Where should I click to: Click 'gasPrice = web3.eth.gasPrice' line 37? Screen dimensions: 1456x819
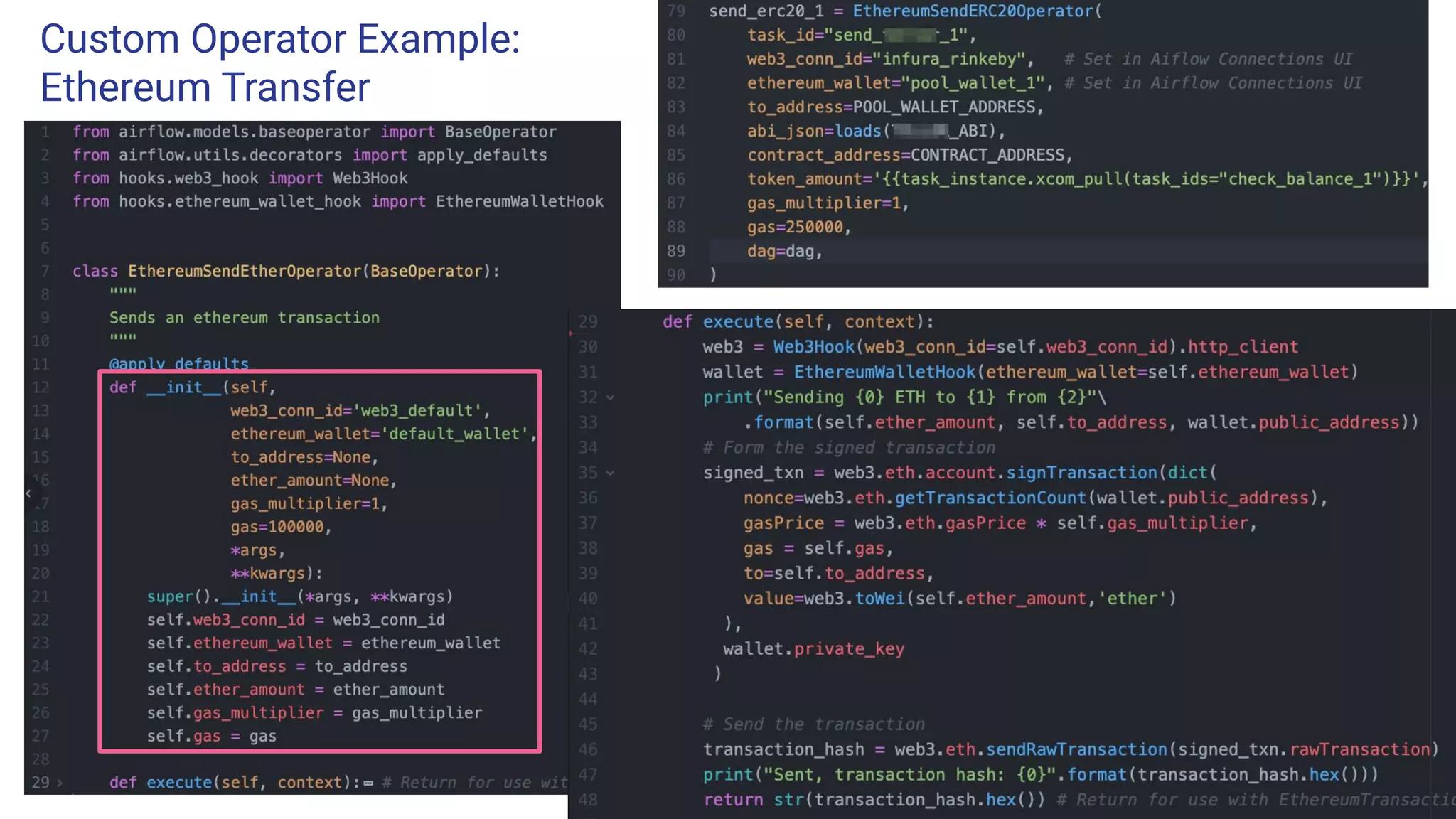[1000, 523]
